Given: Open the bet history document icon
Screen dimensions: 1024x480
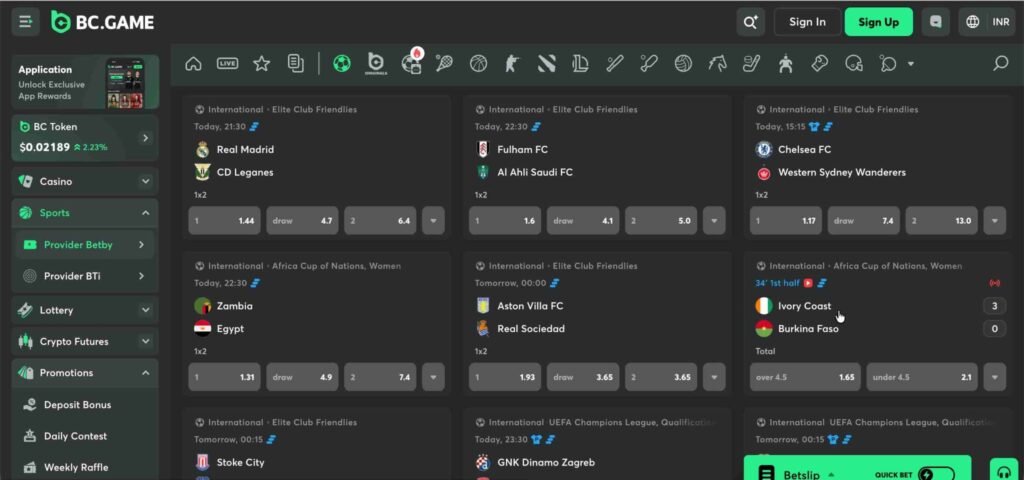Looking at the screenshot, I should point(296,63).
